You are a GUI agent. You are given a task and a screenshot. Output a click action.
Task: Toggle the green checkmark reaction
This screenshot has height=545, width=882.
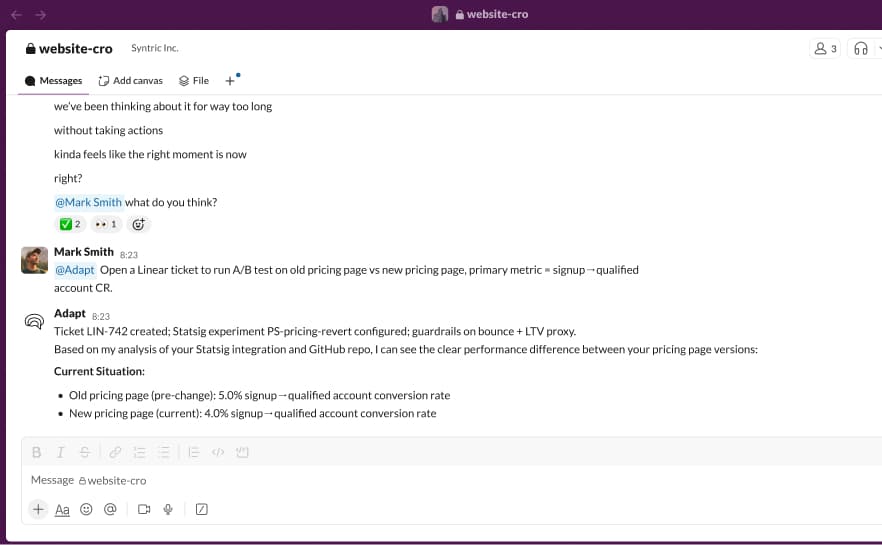click(x=70, y=225)
